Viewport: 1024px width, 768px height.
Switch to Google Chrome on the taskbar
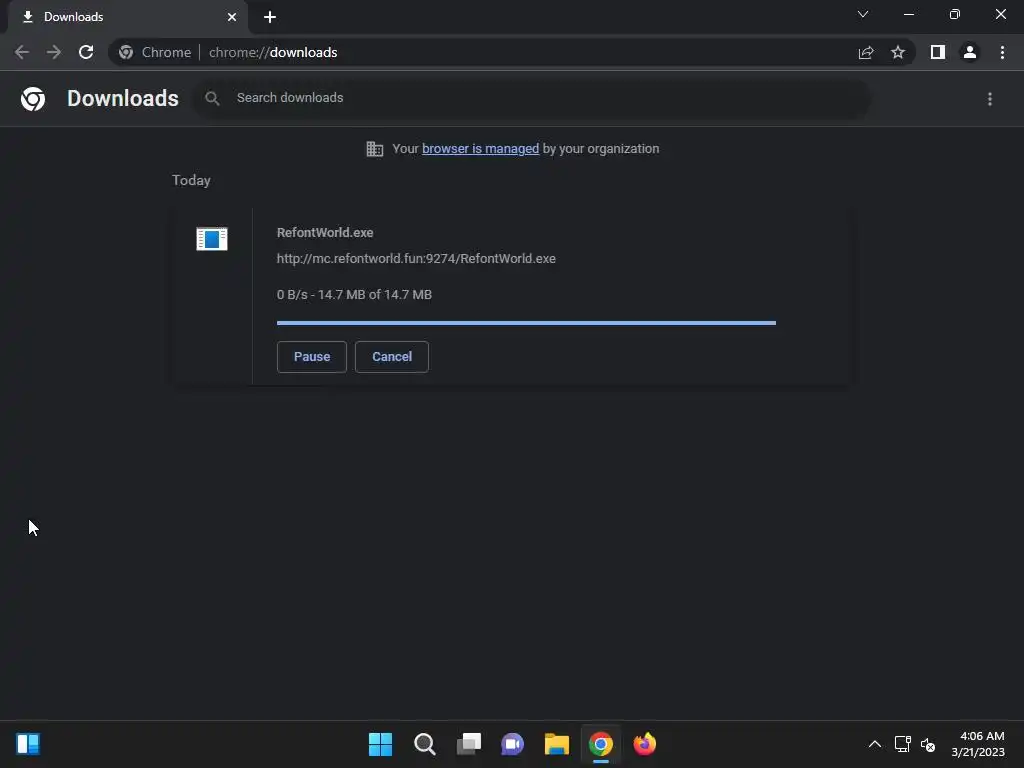point(601,744)
